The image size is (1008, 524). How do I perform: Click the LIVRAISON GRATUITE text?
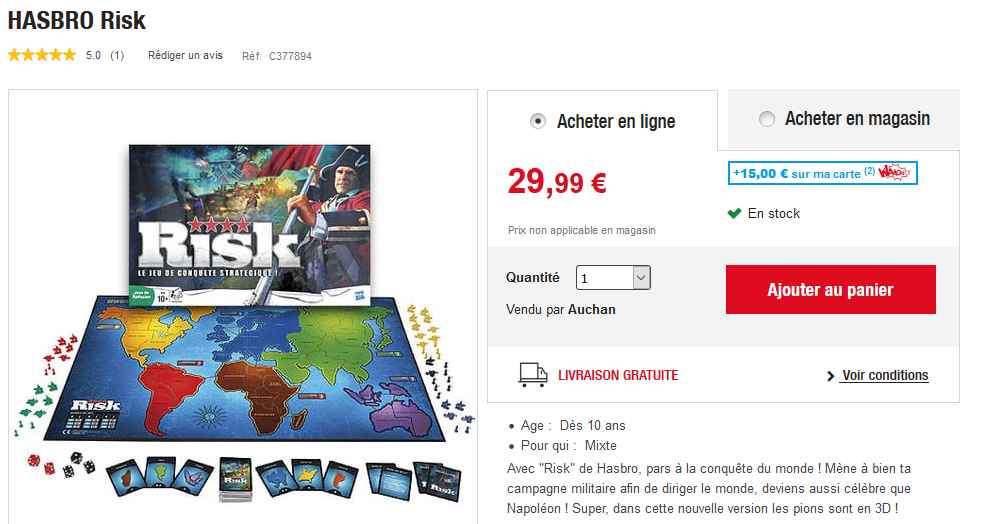(618, 375)
